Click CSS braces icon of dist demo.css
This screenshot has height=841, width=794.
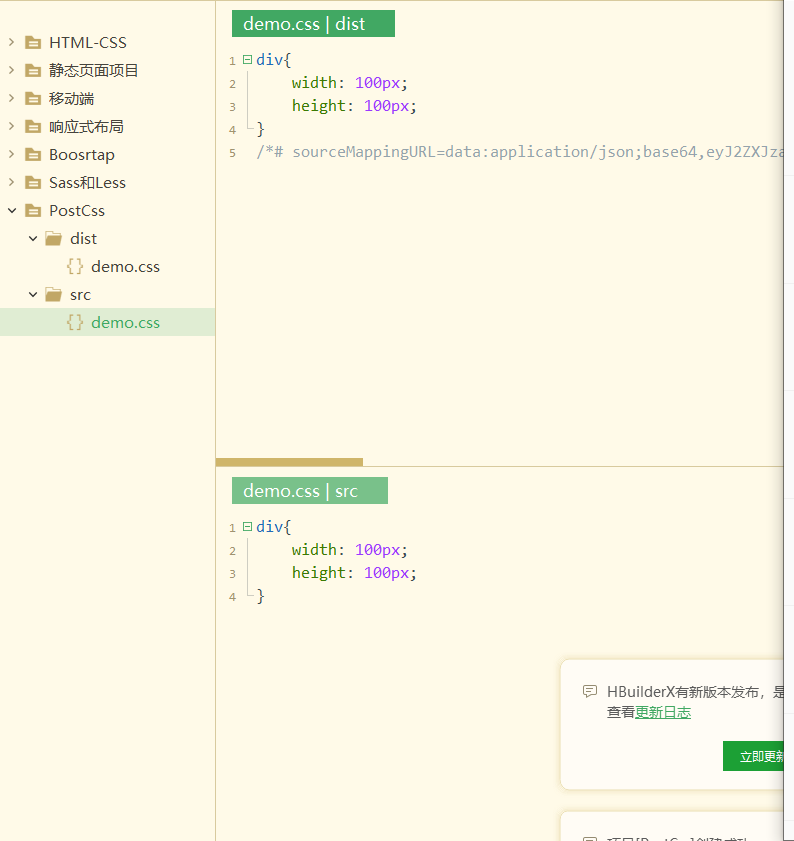point(75,266)
